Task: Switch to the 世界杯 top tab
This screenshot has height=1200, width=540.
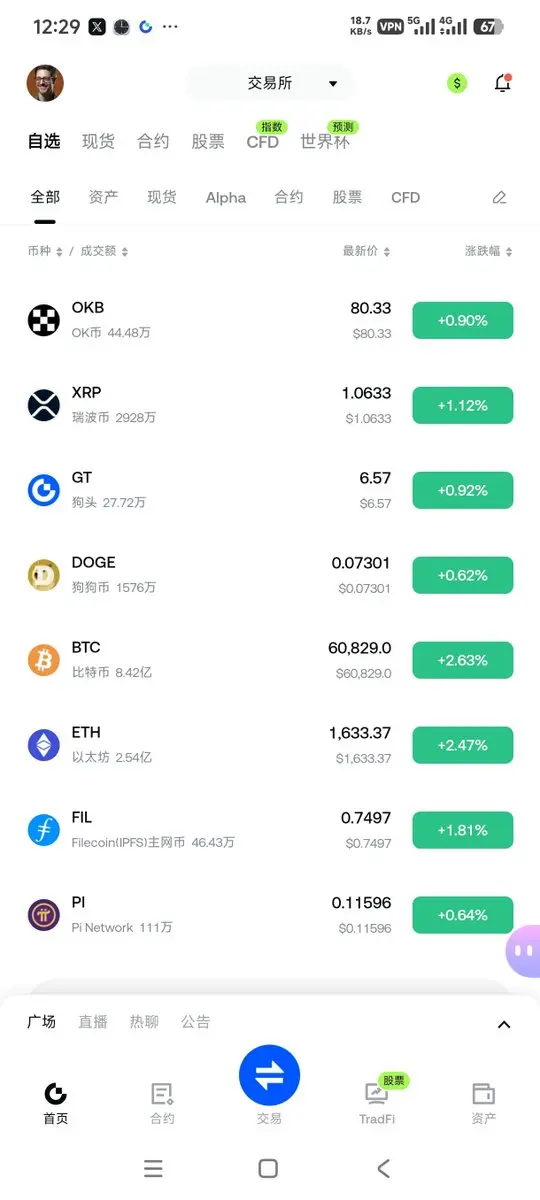Action: click(325, 141)
